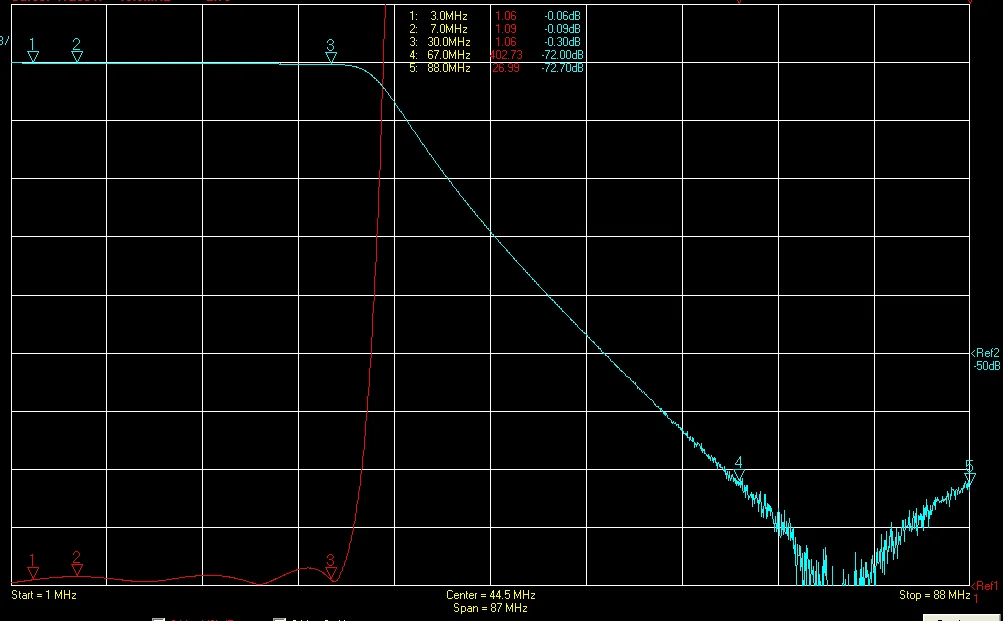The width and height of the screenshot is (1003, 621).
Task: Toggle the left trace checkbox below the graph
Action: pos(158,618)
